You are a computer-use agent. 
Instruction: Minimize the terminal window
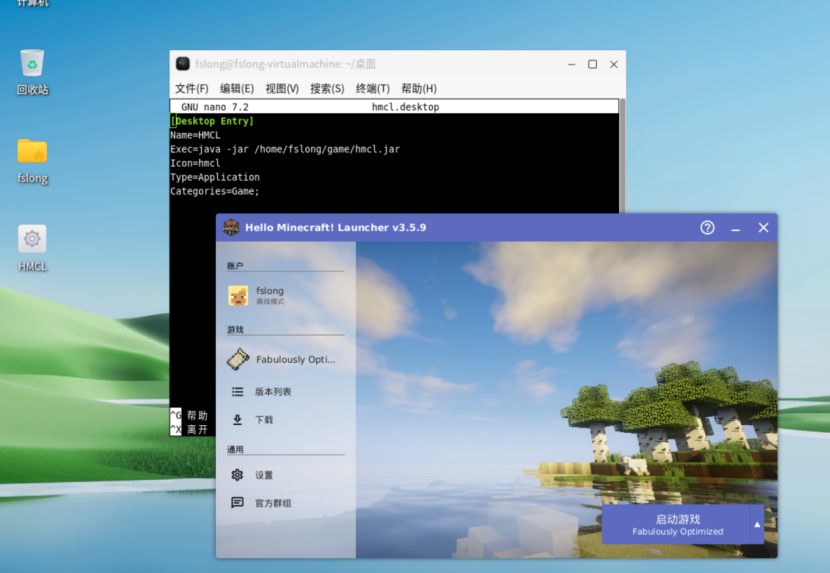pos(571,64)
